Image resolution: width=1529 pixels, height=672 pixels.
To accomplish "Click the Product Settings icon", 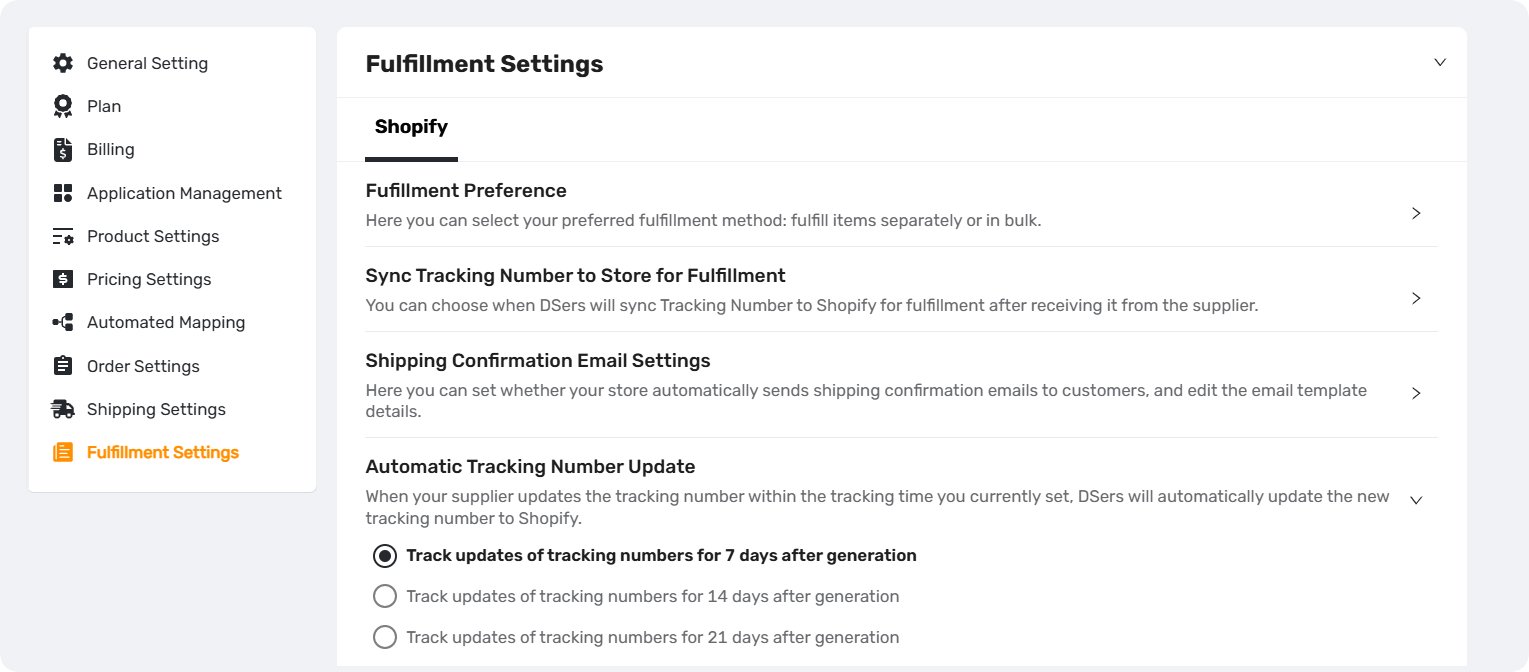I will 63,236.
